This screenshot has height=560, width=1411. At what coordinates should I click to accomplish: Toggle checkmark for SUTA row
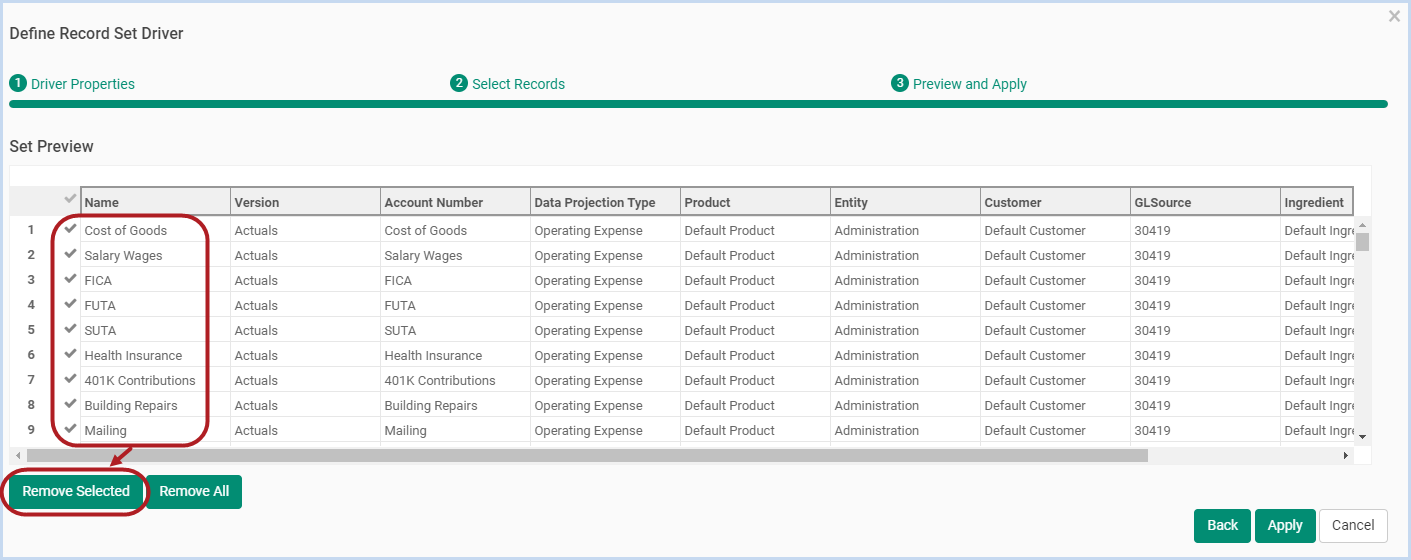pos(70,329)
